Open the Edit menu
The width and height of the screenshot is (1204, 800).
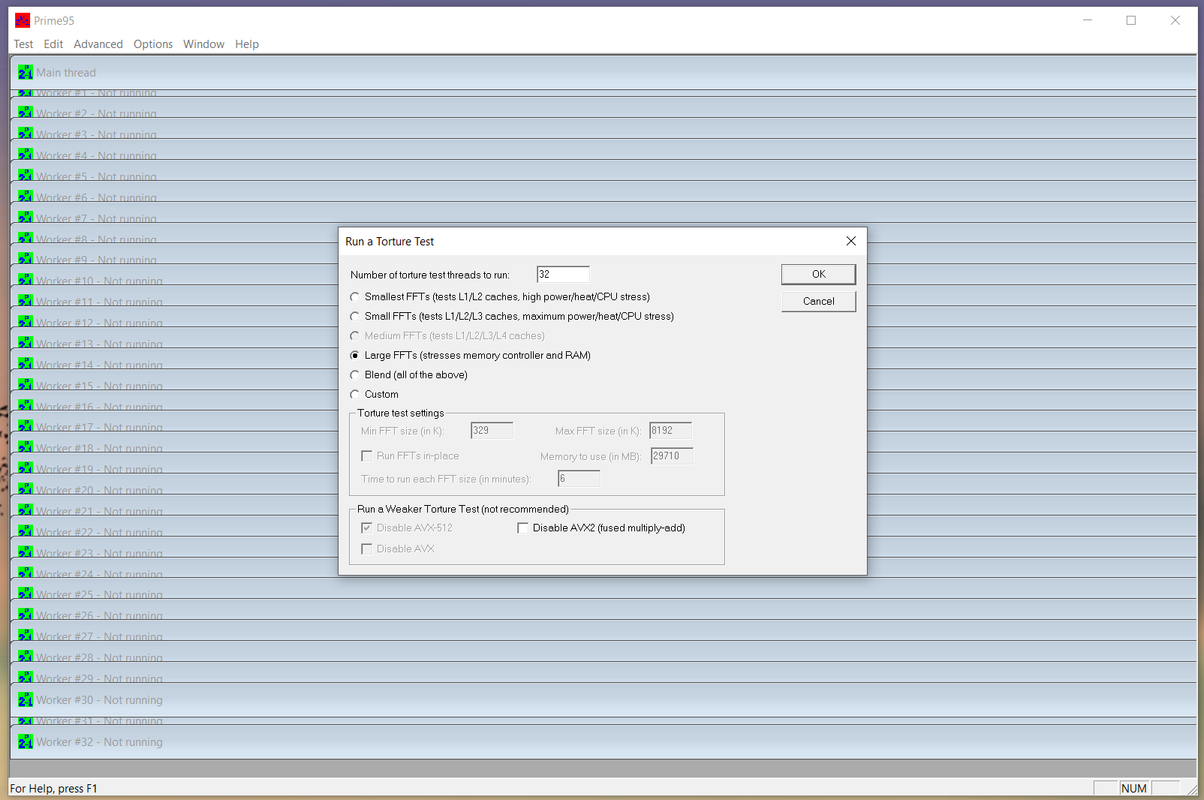(x=53, y=44)
